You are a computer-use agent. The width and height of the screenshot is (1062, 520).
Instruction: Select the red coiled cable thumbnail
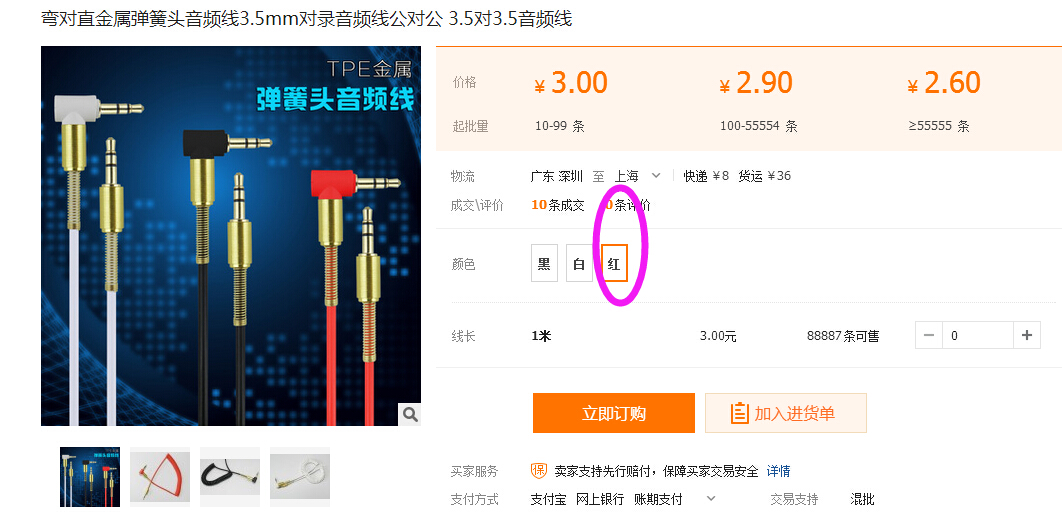pyautogui.click(x=160, y=477)
